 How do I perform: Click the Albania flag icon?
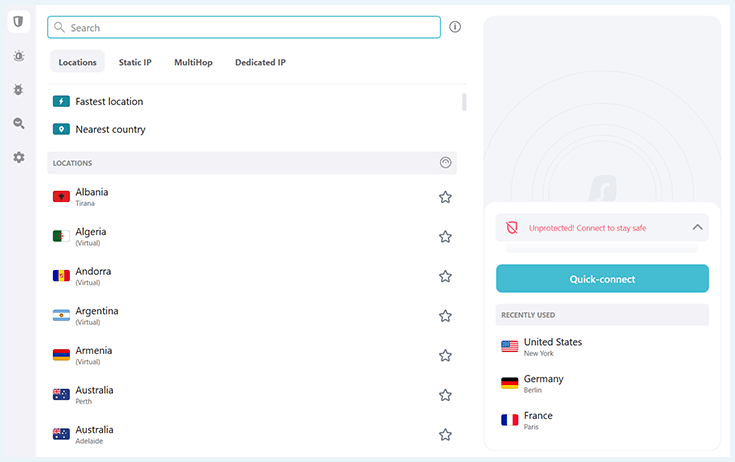tap(61, 196)
